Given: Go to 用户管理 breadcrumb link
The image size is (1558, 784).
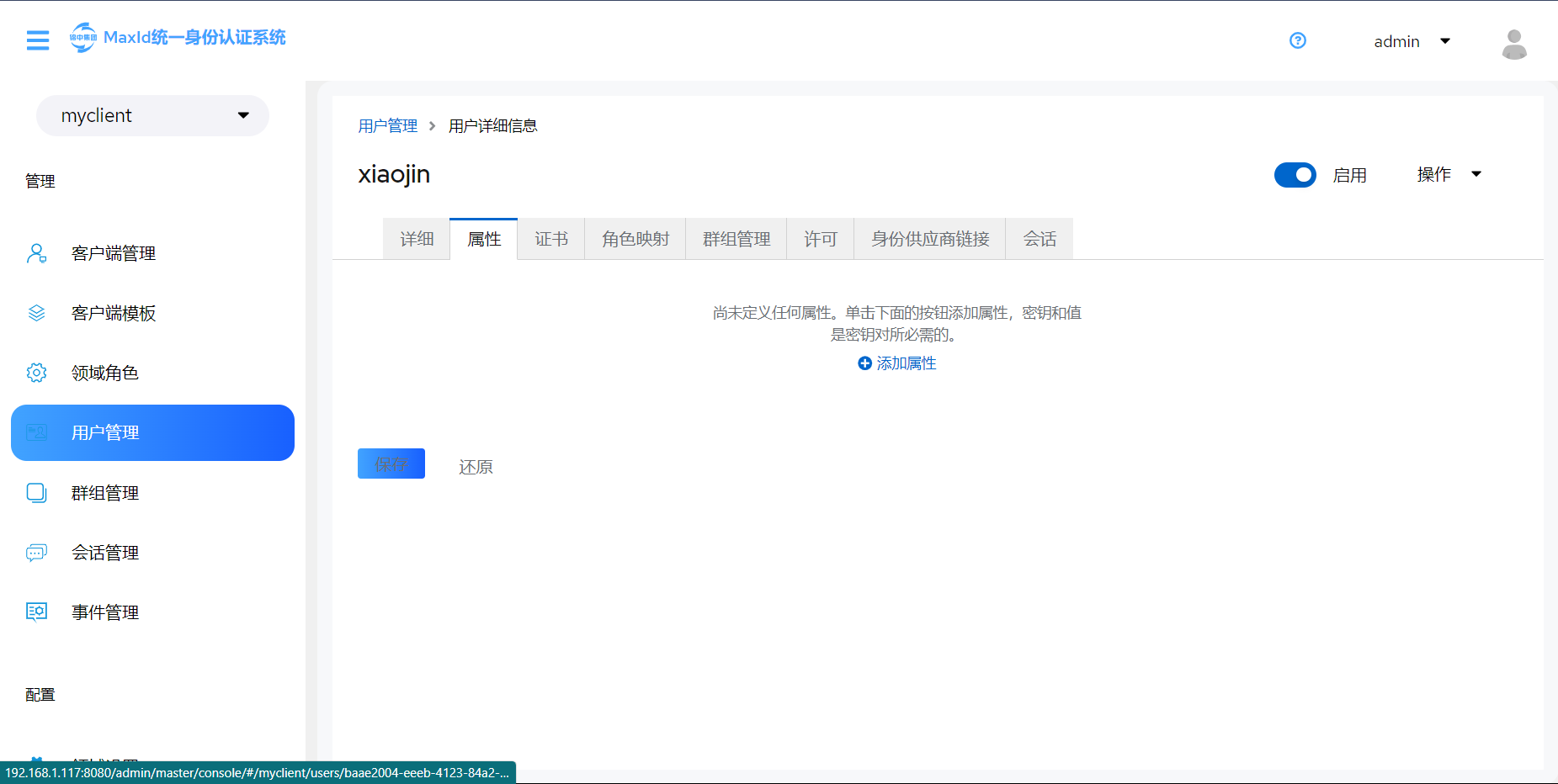Looking at the screenshot, I should pyautogui.click(x=388, y=125).
